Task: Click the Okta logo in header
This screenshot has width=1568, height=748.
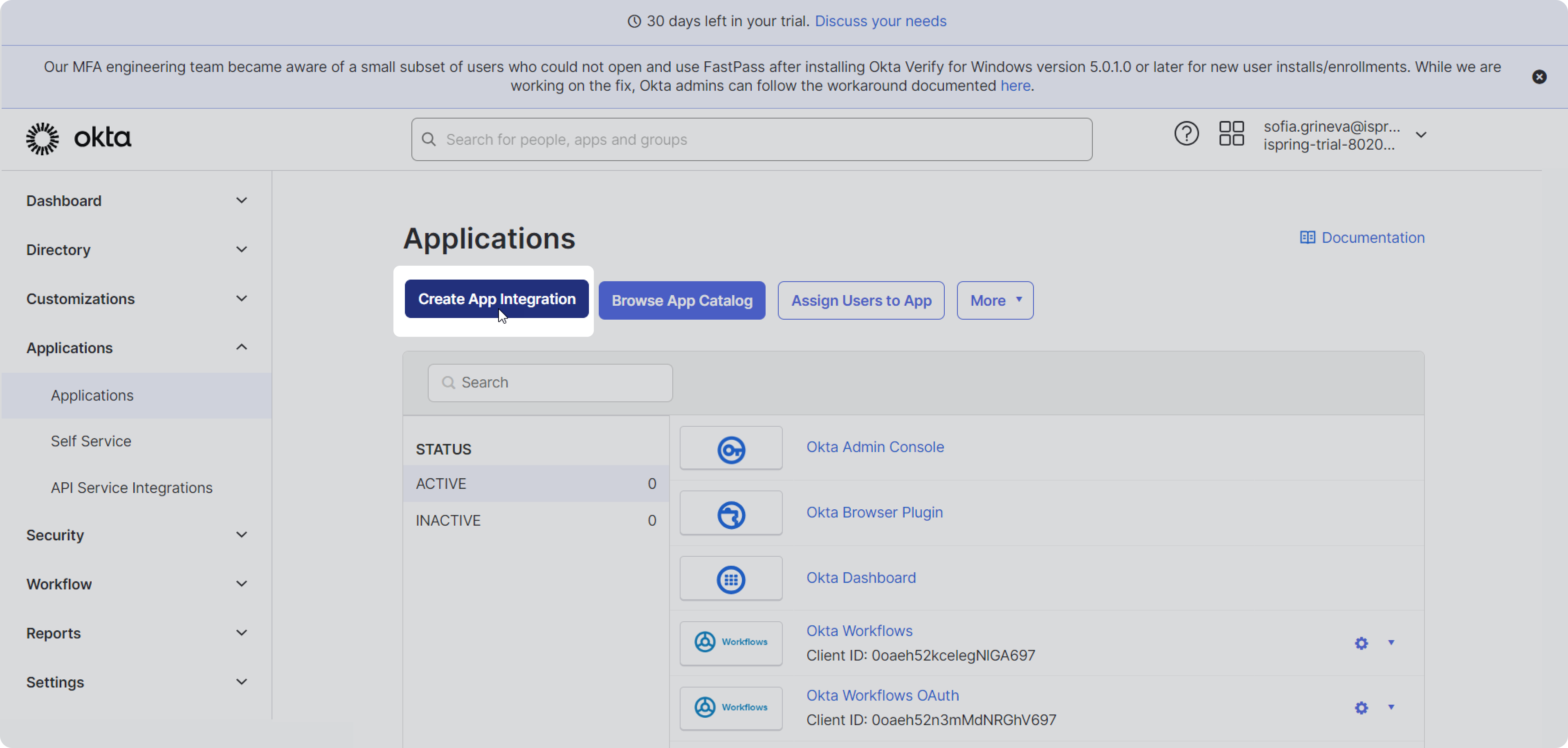Action: tap(79, 139)
